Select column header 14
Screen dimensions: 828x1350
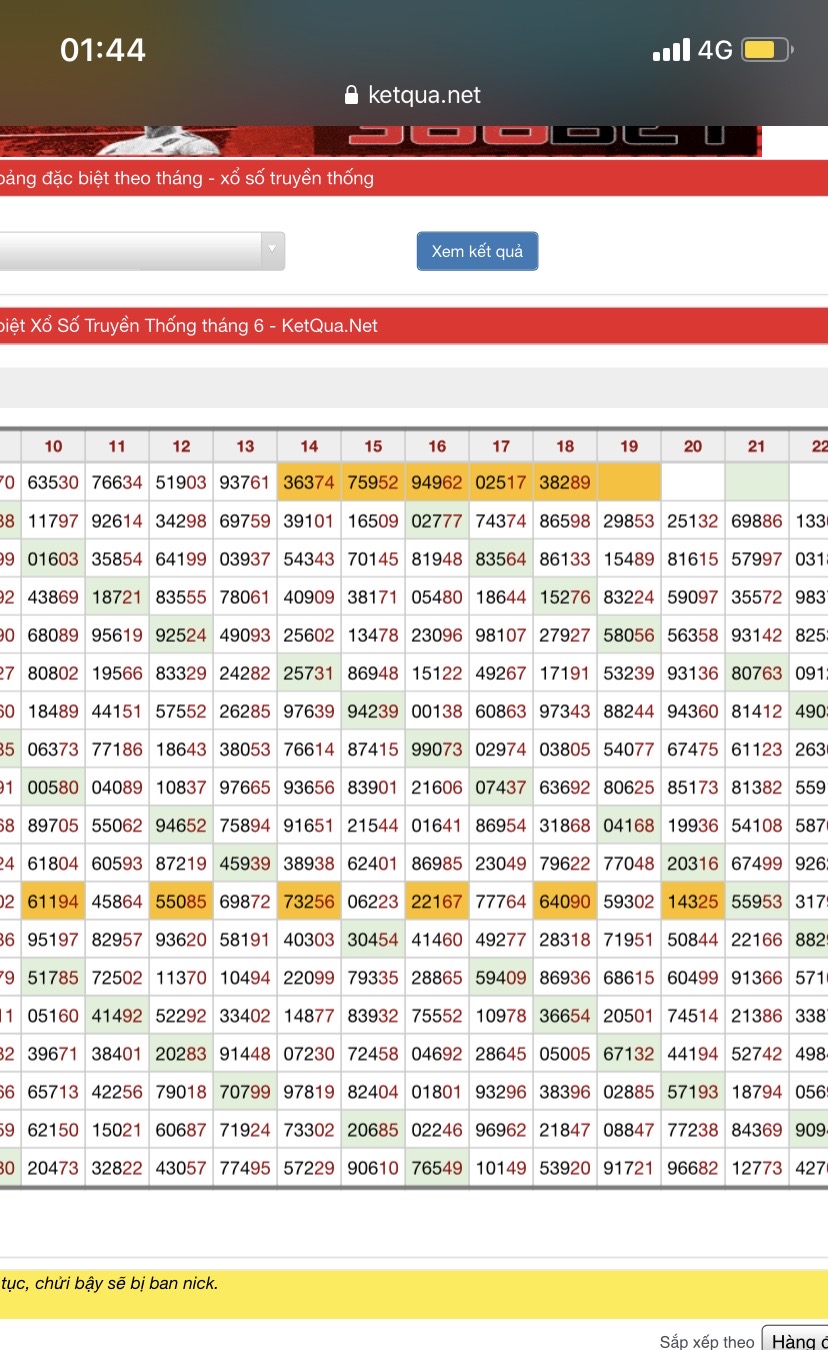(309, 446)
